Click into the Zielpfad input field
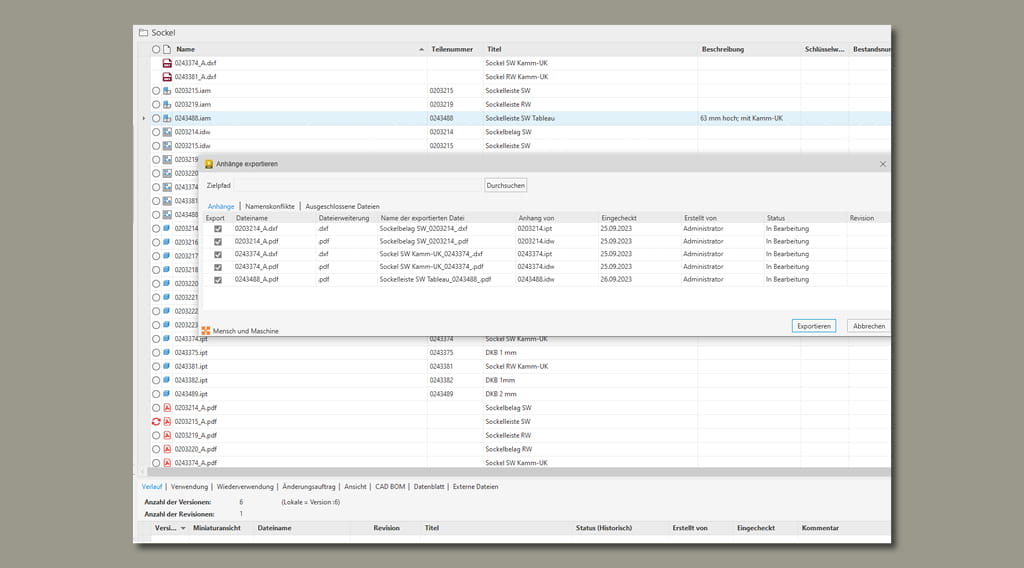 (357, 185)
